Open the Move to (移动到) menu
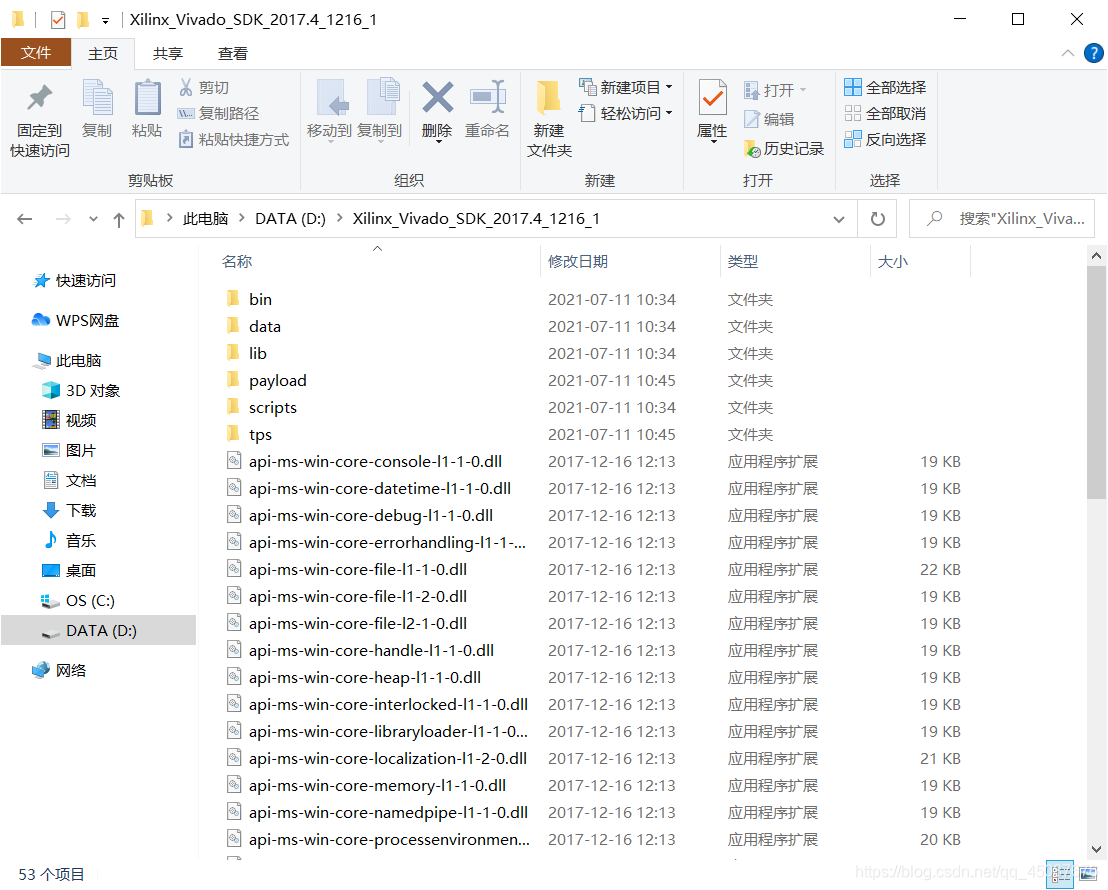 coord(329,110)
